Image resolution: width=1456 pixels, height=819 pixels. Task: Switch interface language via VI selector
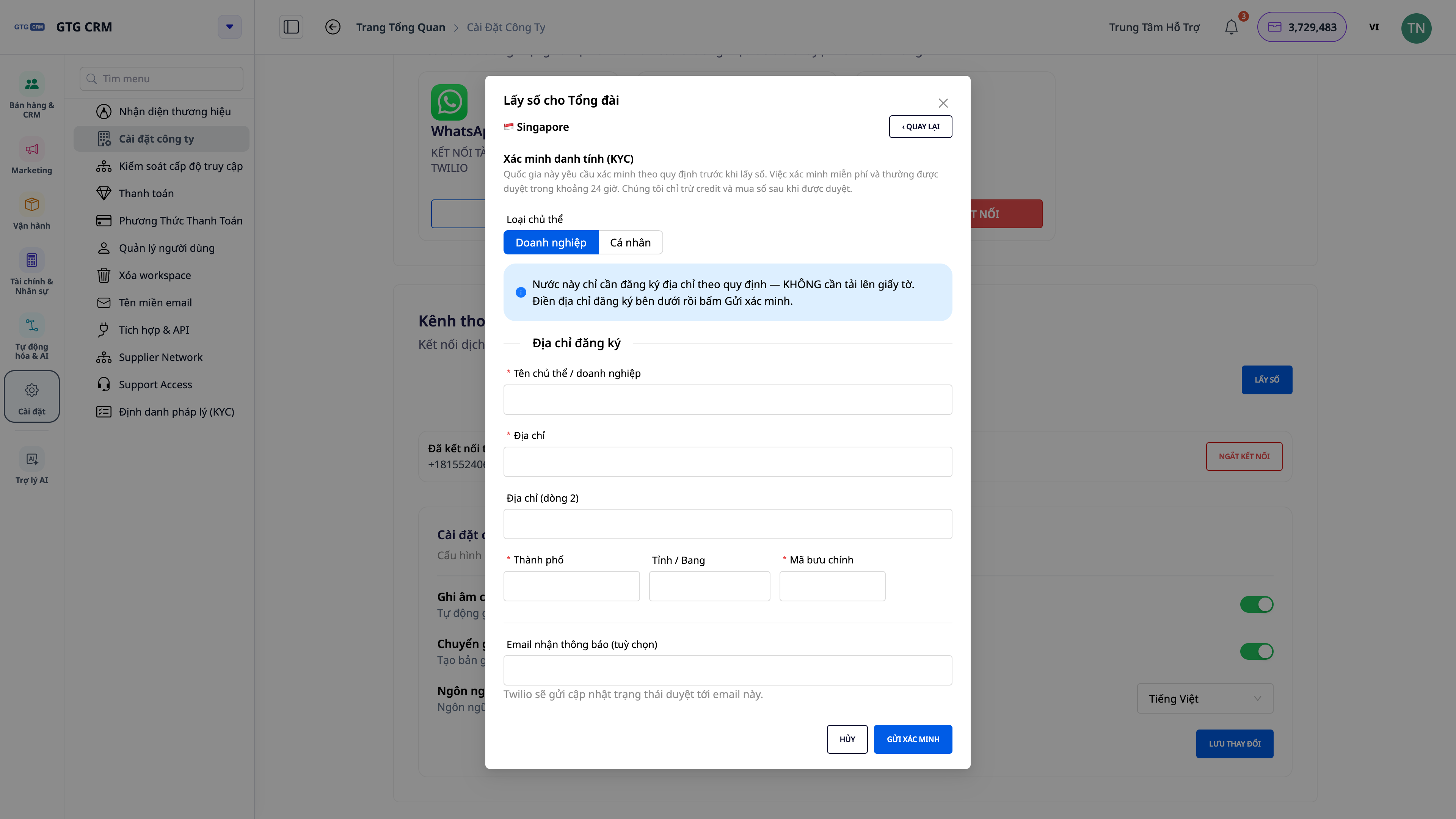1374,27
